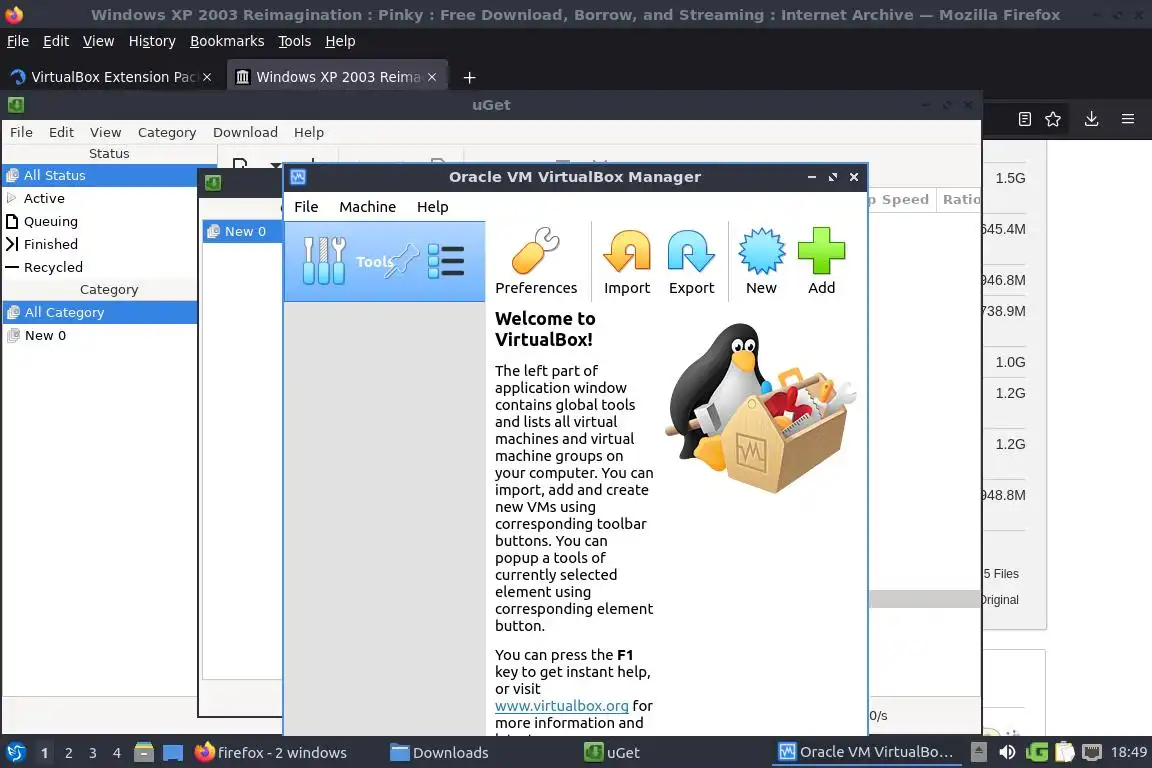
Task: Switch to workspace 3 on taskbar
Action: pyautogui.click(x=93, y=753)
